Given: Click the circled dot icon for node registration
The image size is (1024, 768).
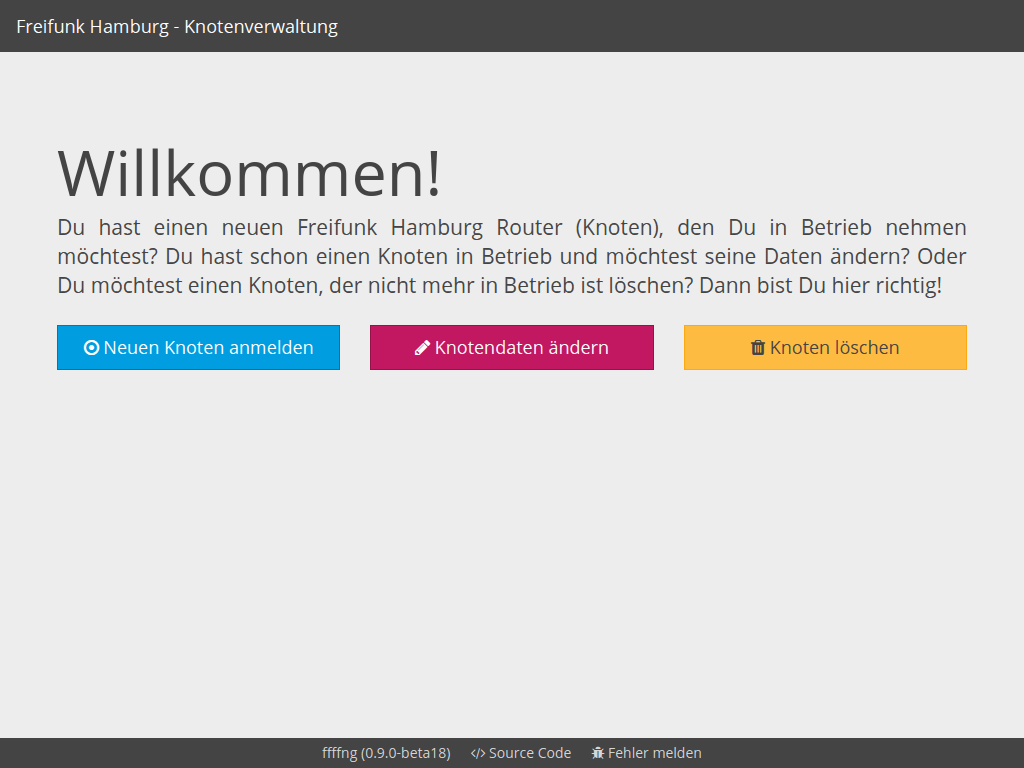Looking at the screenshot, I should coord(92,347).
